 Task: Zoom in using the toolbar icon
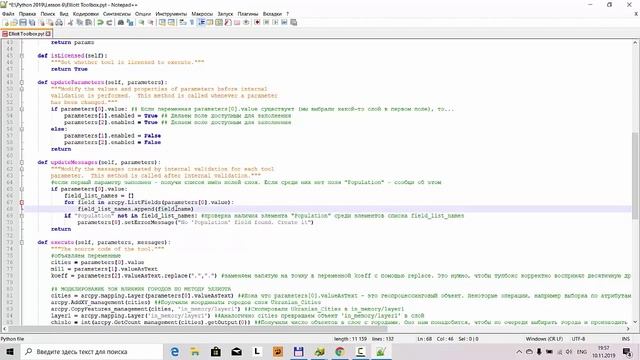pyautogui.click(x=141, y=22)
